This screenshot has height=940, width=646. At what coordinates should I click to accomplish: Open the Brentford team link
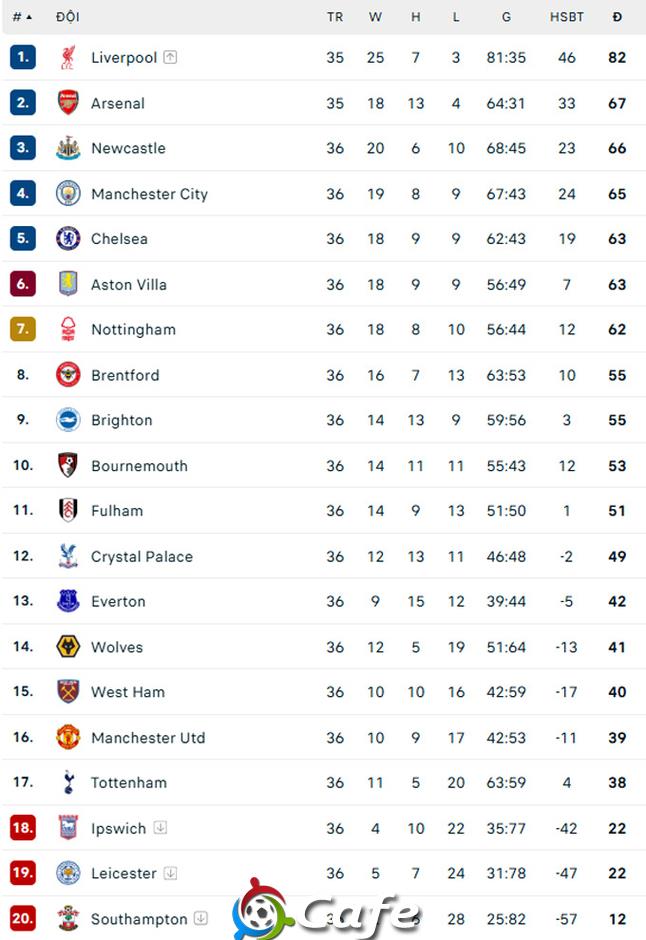click(x=125, y=376)
